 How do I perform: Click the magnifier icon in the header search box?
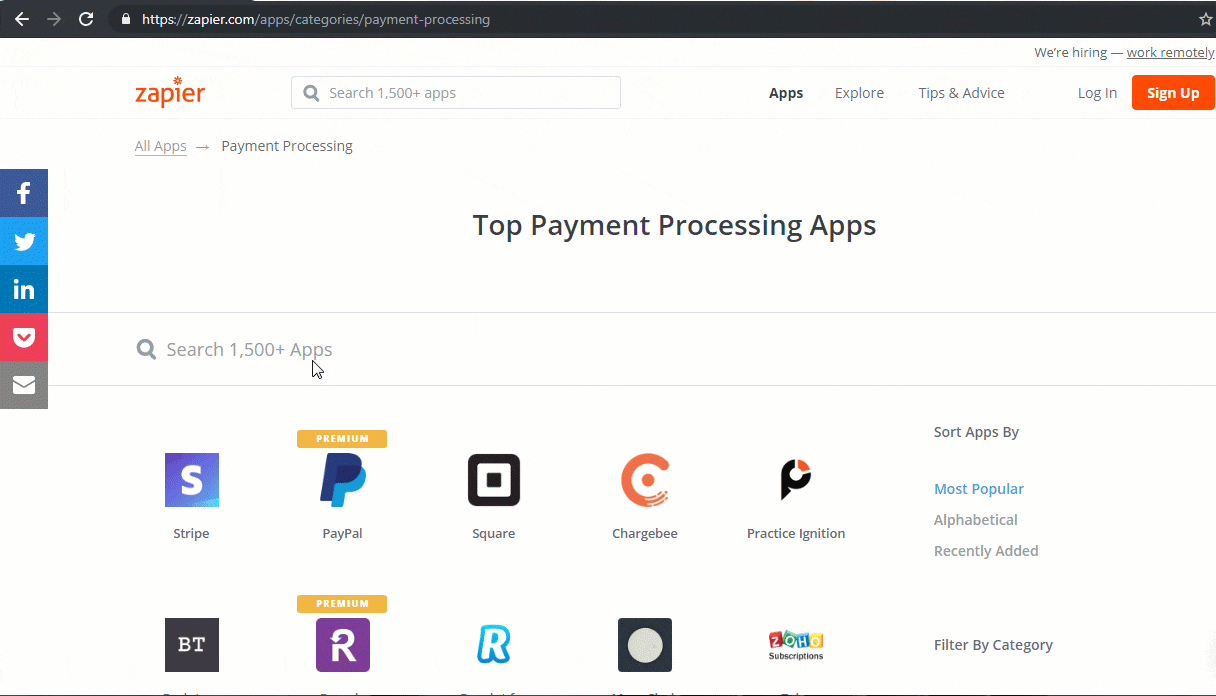(x=310, y=93)
